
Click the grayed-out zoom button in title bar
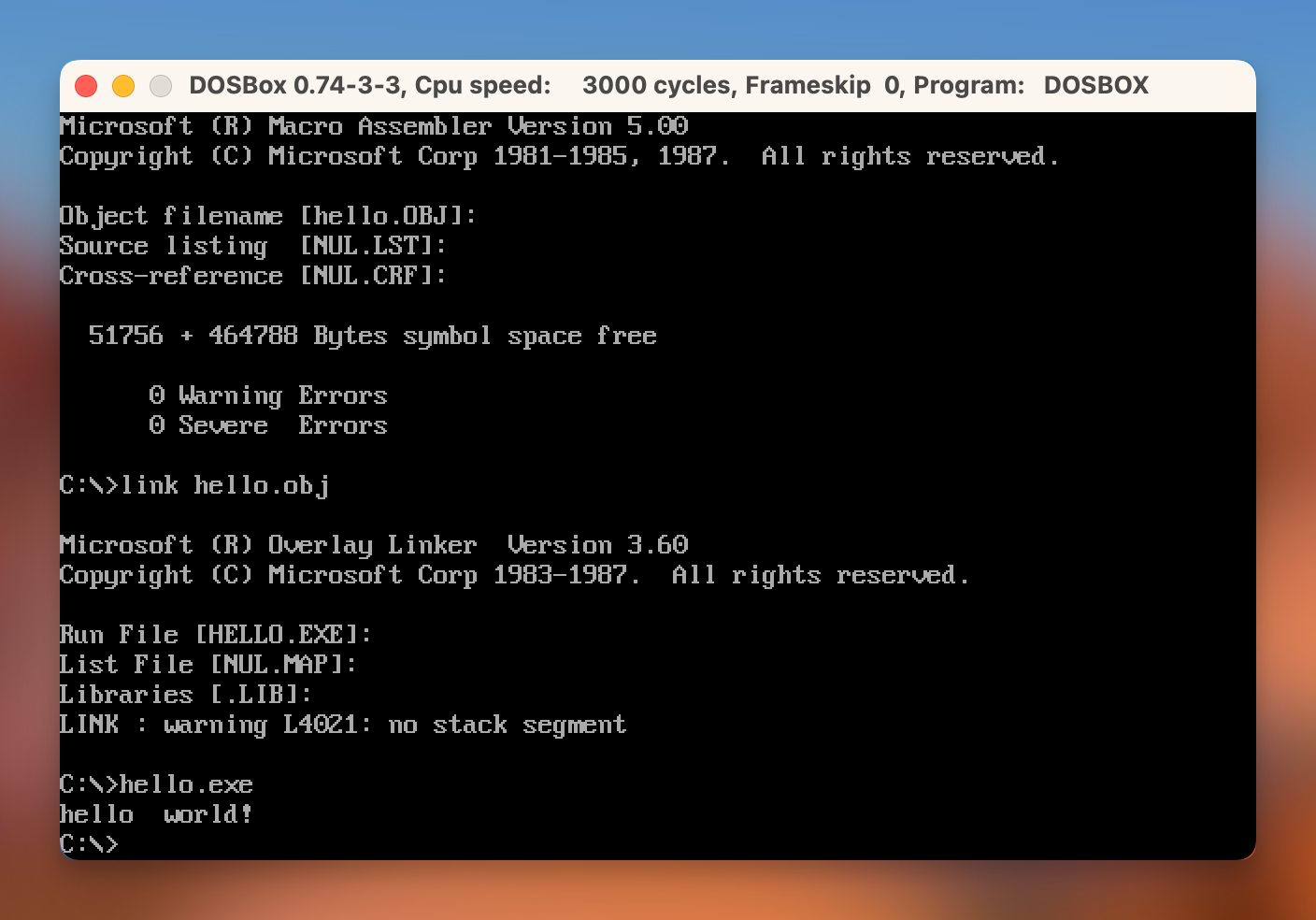[x=161, y=86]
